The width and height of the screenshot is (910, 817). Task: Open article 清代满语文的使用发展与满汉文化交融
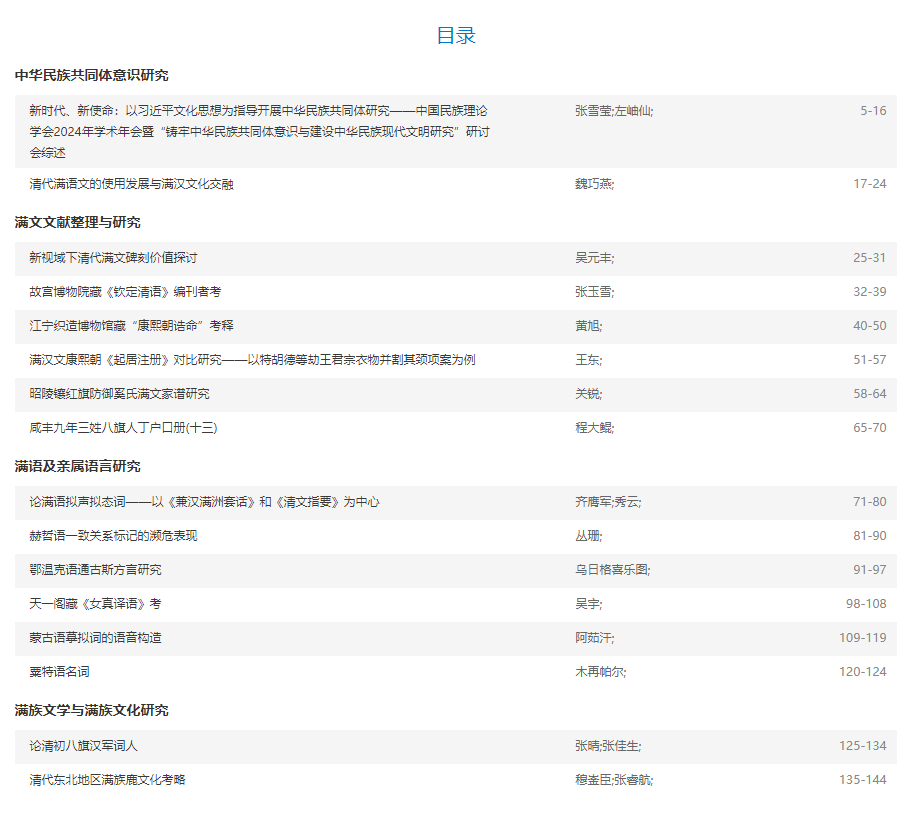click(131, 184)
